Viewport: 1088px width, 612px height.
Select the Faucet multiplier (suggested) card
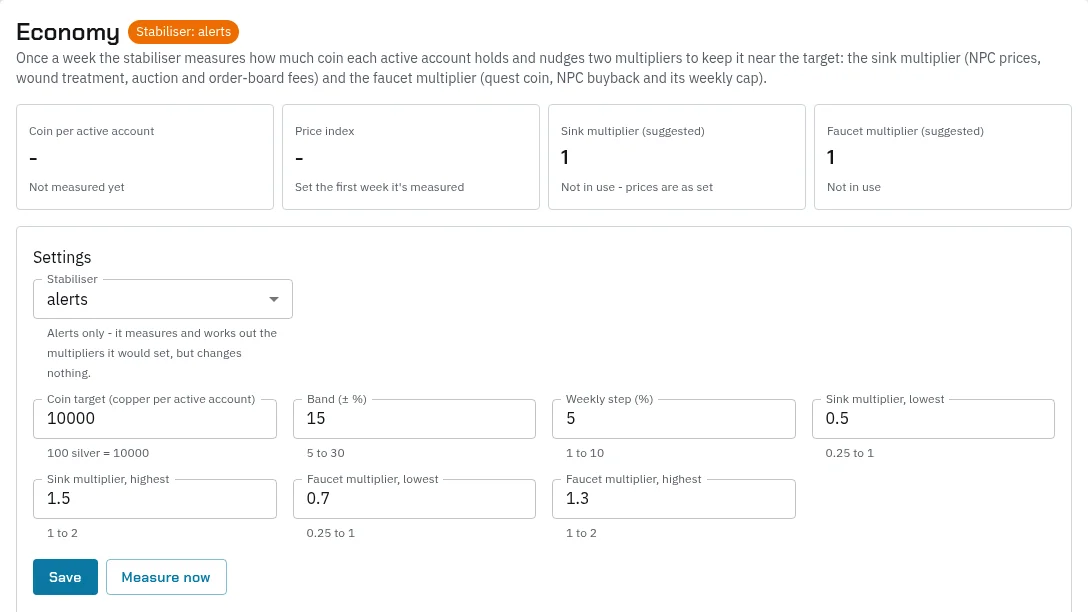(943, 157)
